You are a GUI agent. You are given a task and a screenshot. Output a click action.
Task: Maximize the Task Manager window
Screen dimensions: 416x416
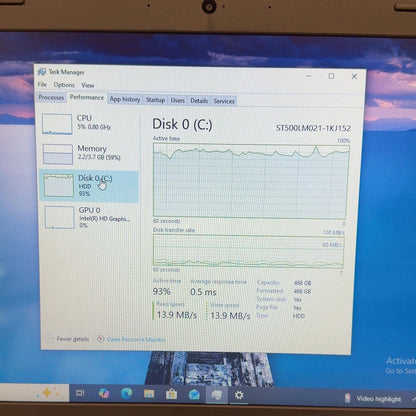coord(331,76)
